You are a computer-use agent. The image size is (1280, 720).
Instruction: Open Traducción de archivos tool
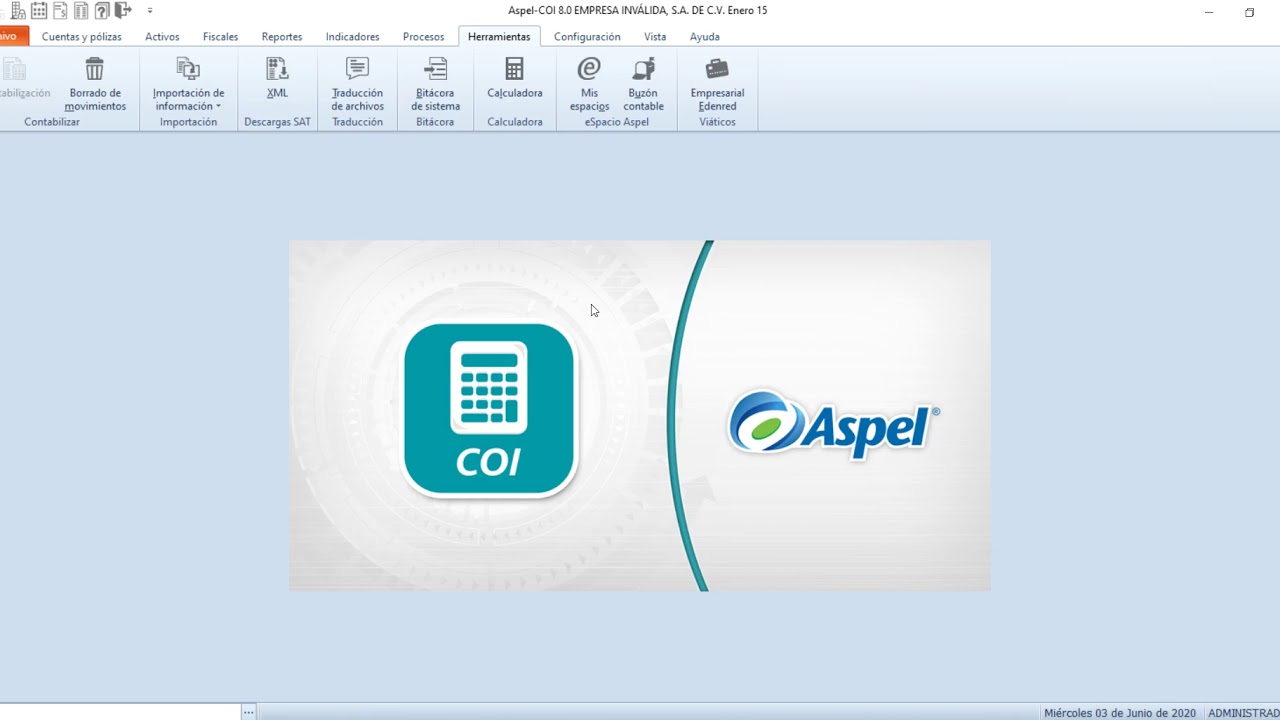tap(357, 84)
